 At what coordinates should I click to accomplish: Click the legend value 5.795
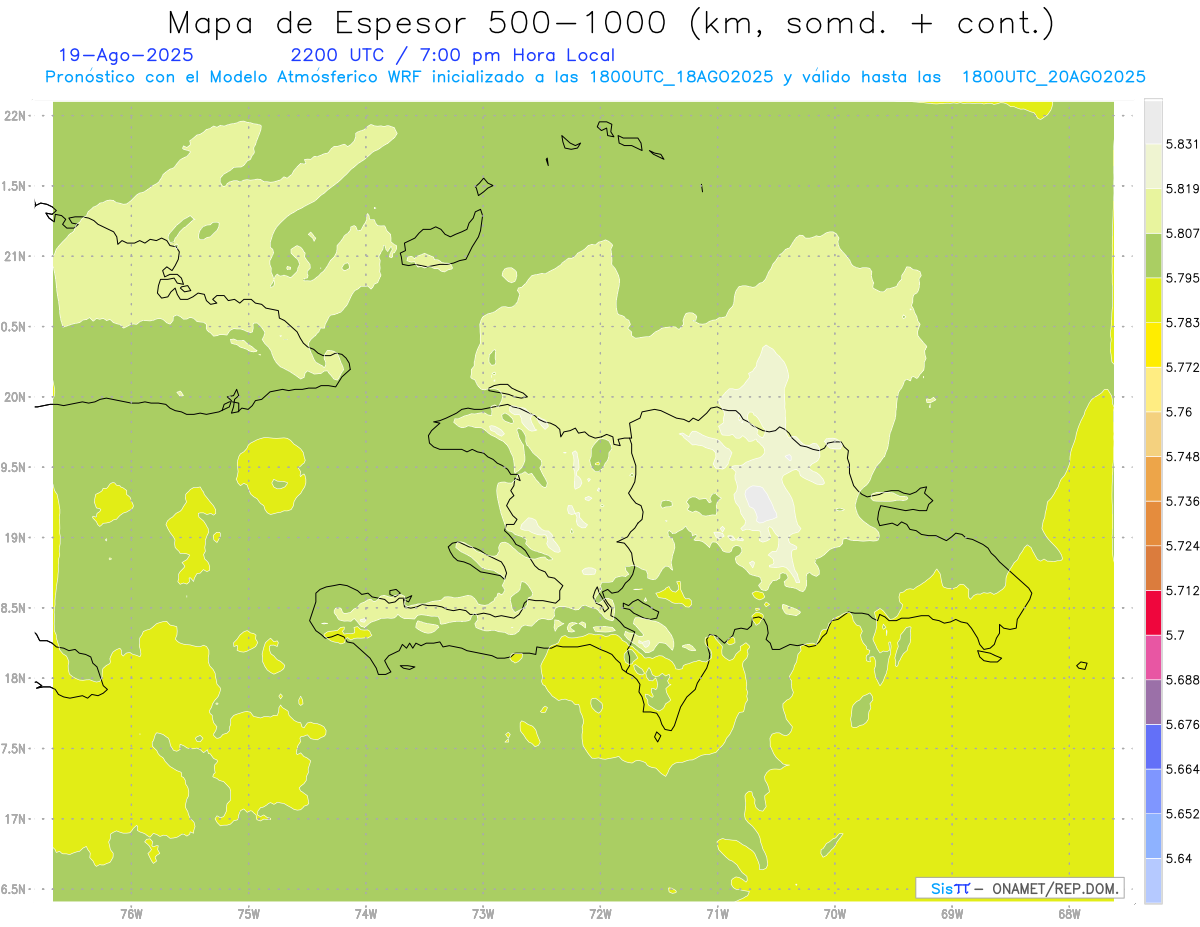coord(1182,278)
